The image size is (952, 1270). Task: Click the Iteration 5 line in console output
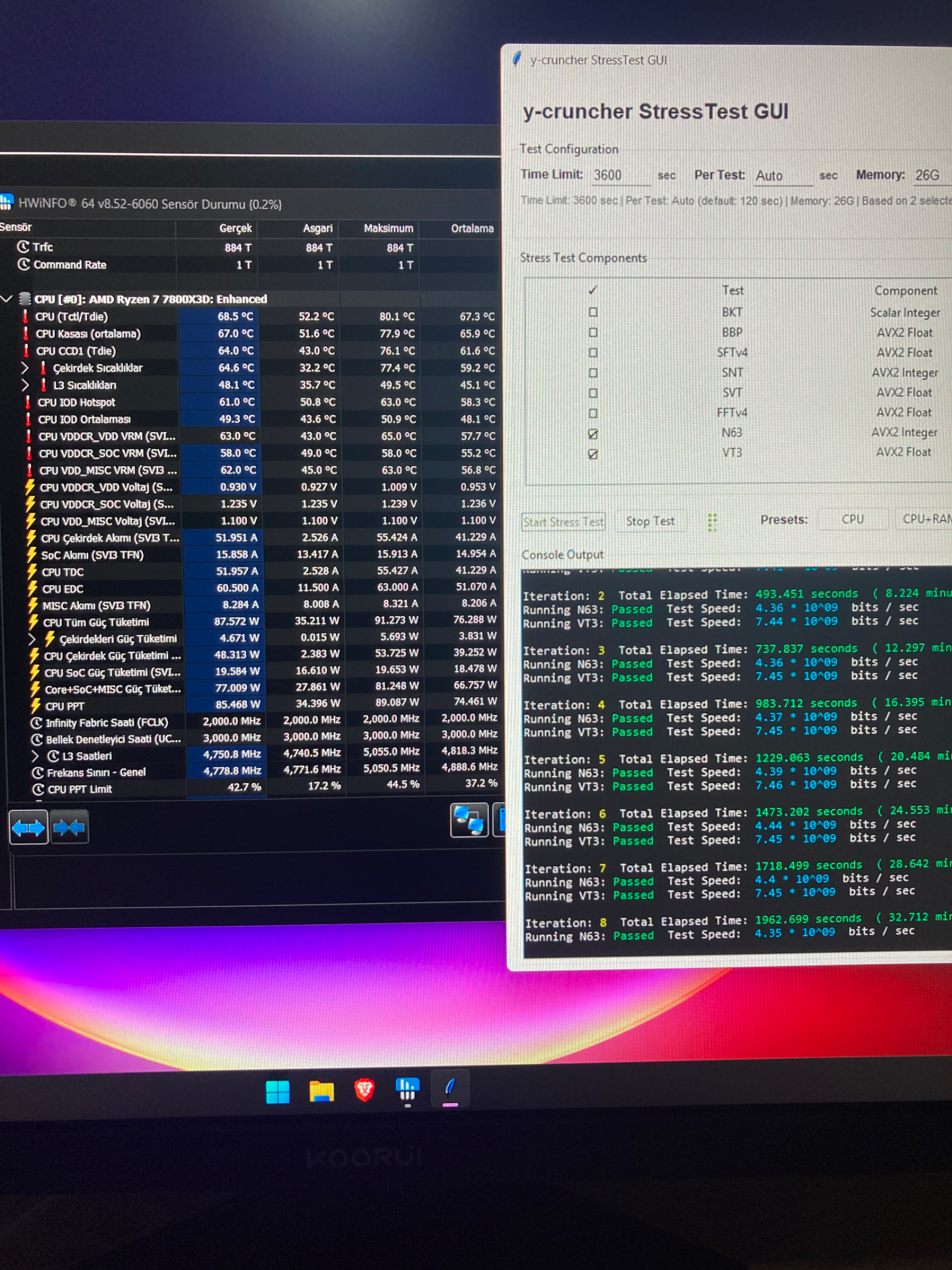738,758
